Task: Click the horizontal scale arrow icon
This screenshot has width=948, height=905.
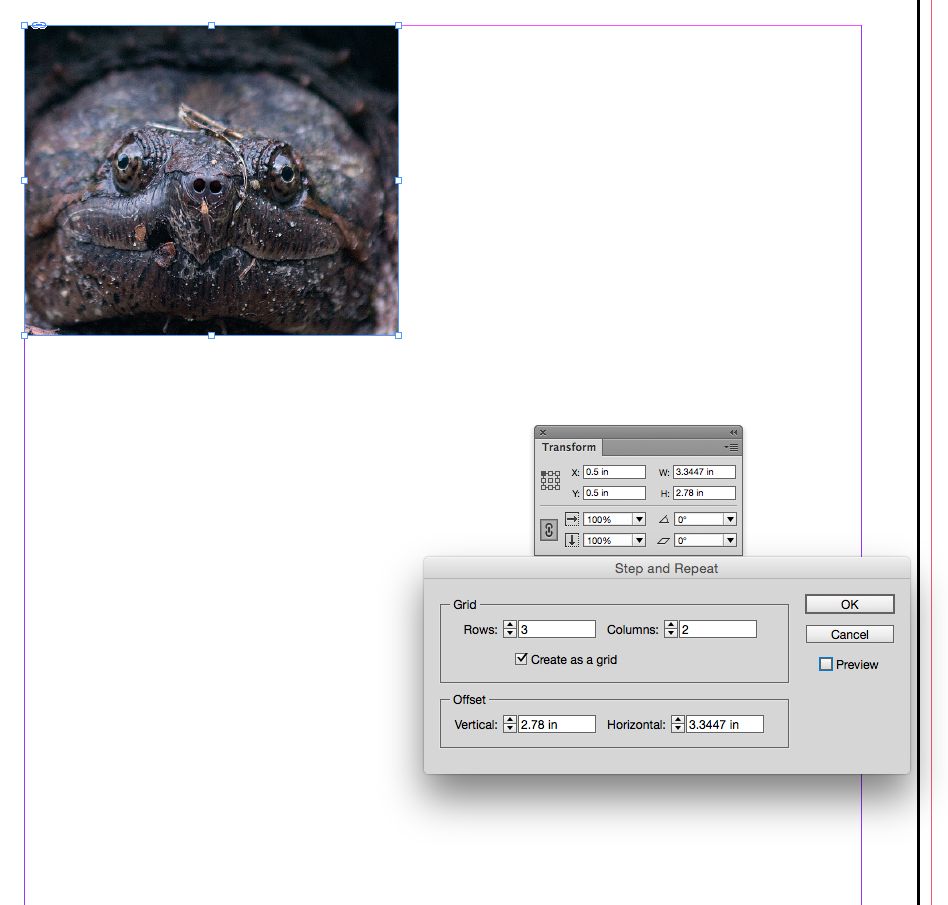Action: (570, 519)
